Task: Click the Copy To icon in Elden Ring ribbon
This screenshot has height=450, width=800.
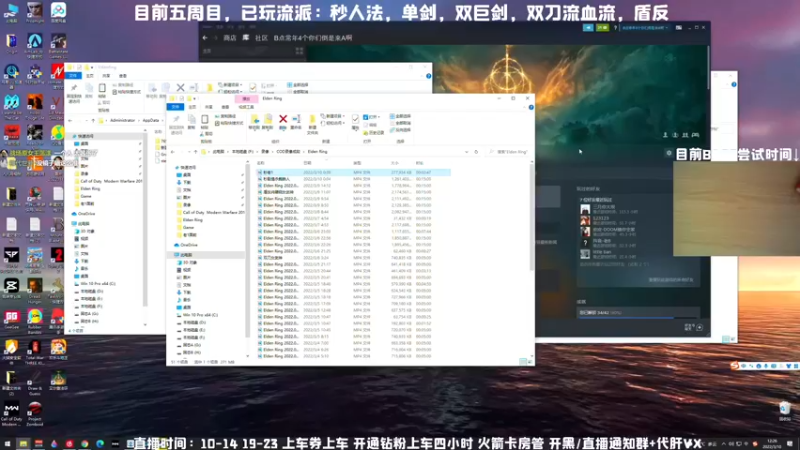Action: click(268, 119)
